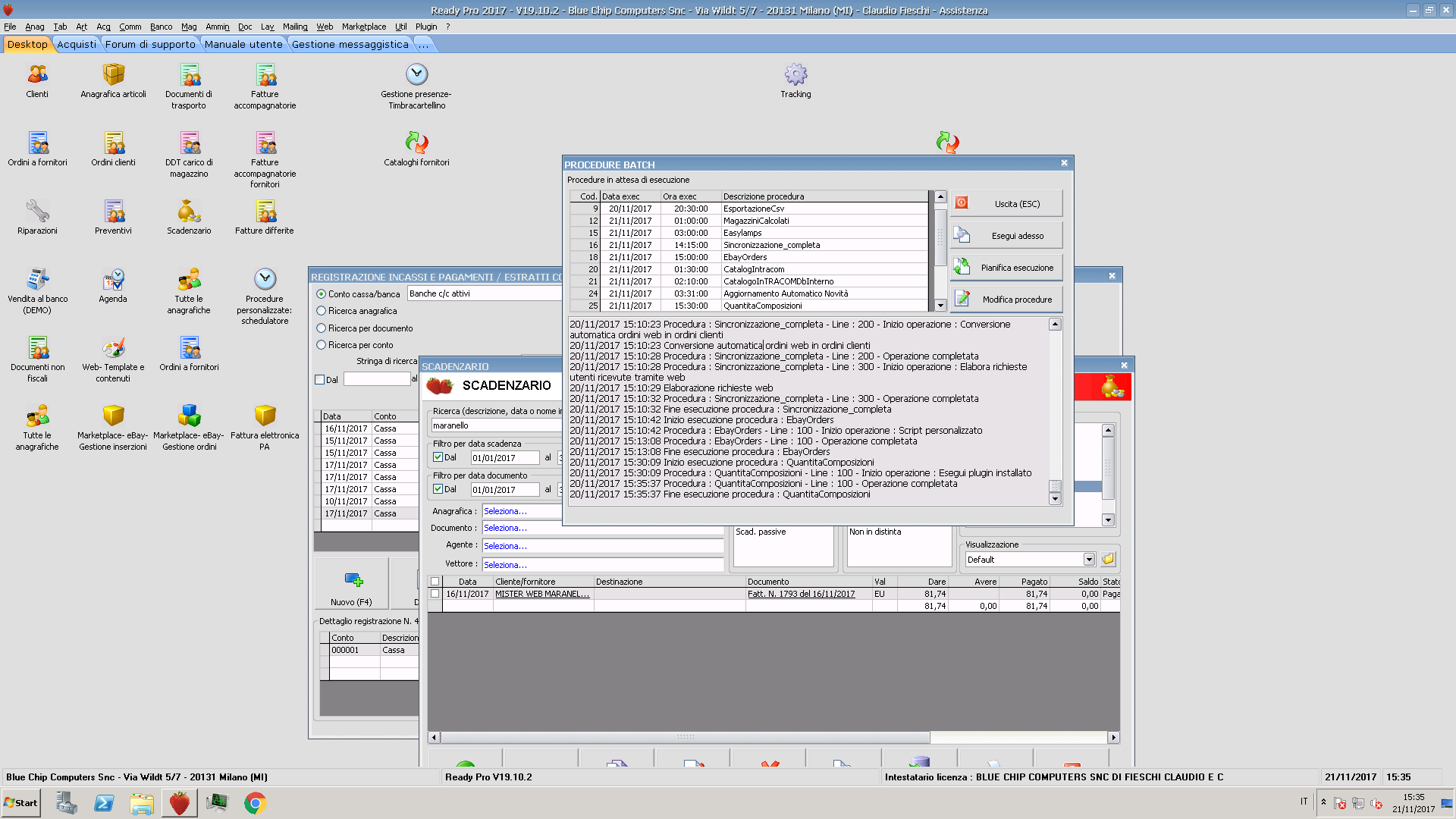Image resolution: width=1456 pixels, height=819 pixels.
Task: Open Scadenzario desktop icon
Action: coord(189,211)
